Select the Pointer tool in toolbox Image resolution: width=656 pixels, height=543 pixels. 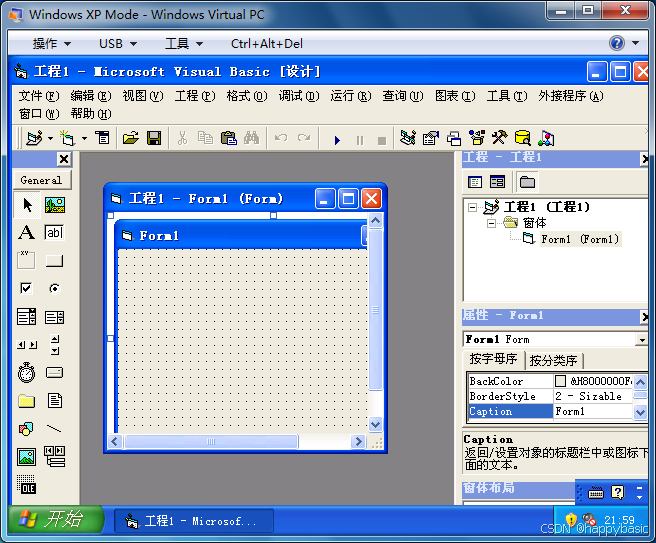27,205
